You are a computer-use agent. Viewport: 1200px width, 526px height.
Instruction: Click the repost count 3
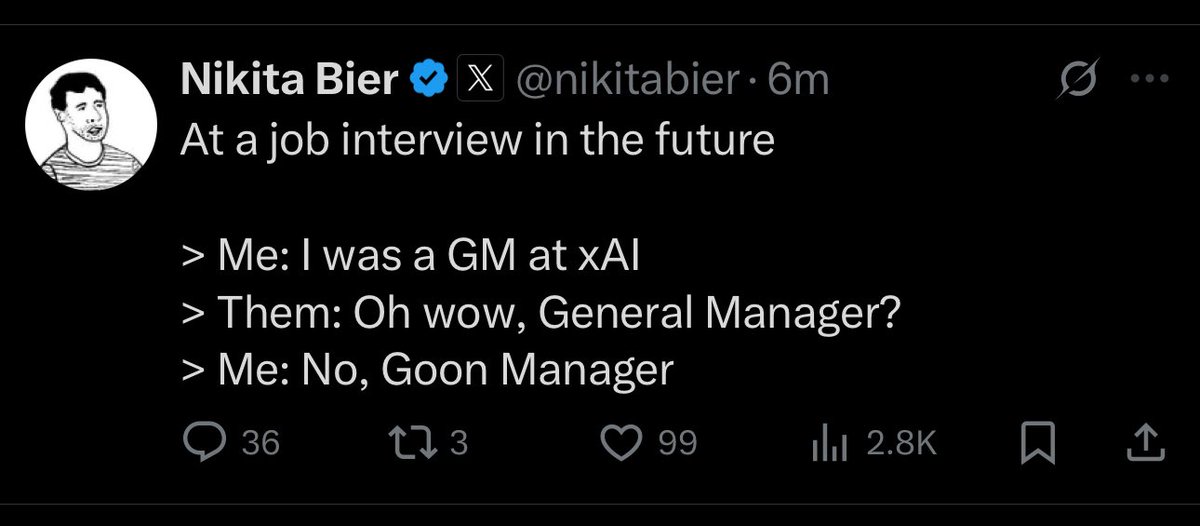458,442
